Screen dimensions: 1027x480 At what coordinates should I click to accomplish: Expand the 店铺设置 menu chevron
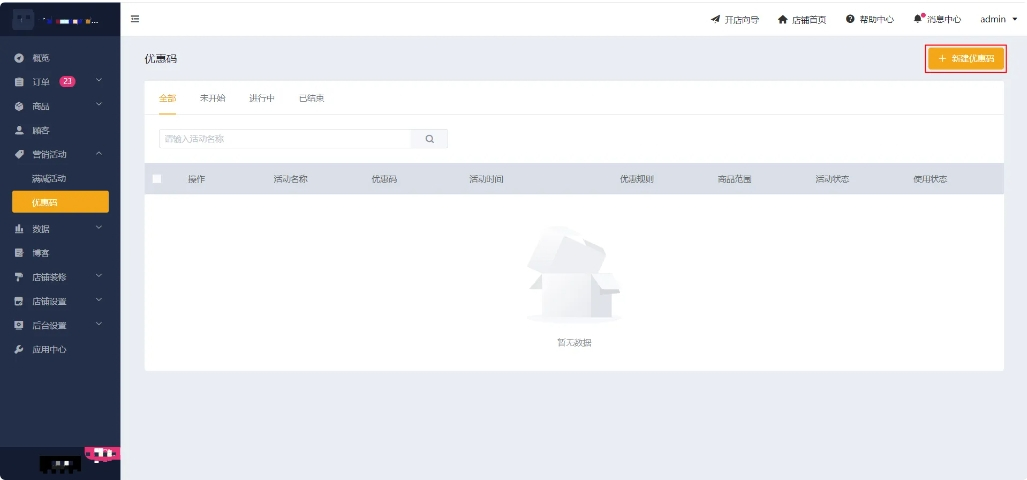coord(99,300)
